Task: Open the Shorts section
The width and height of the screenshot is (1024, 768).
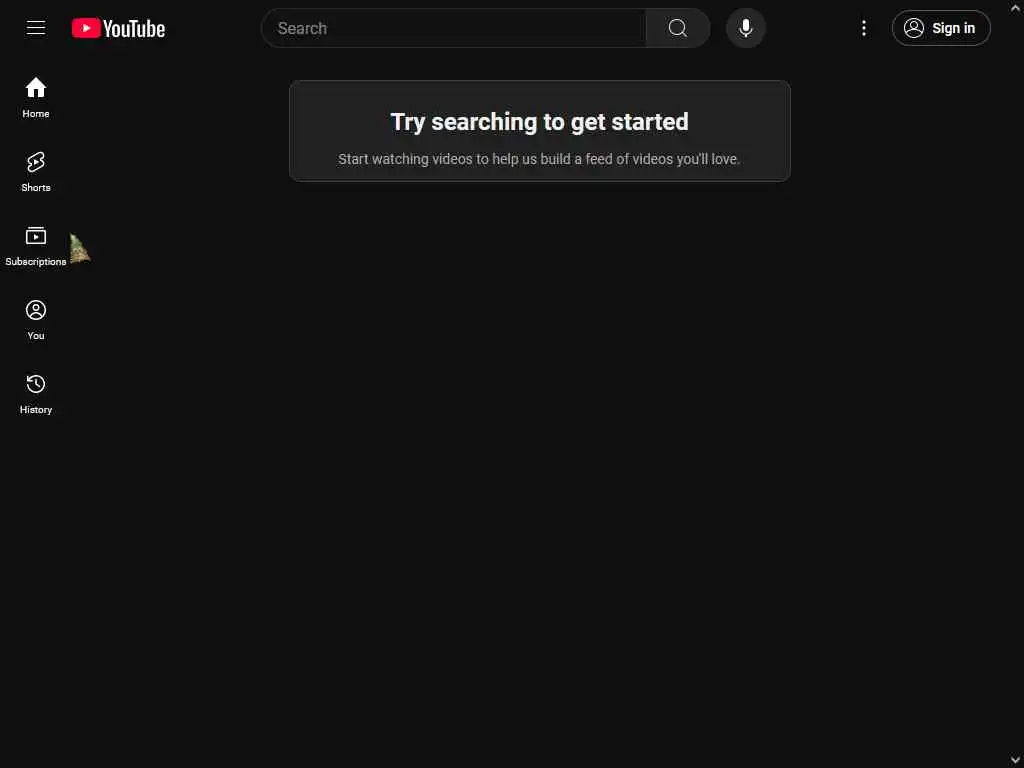Action: coord(36,172)
